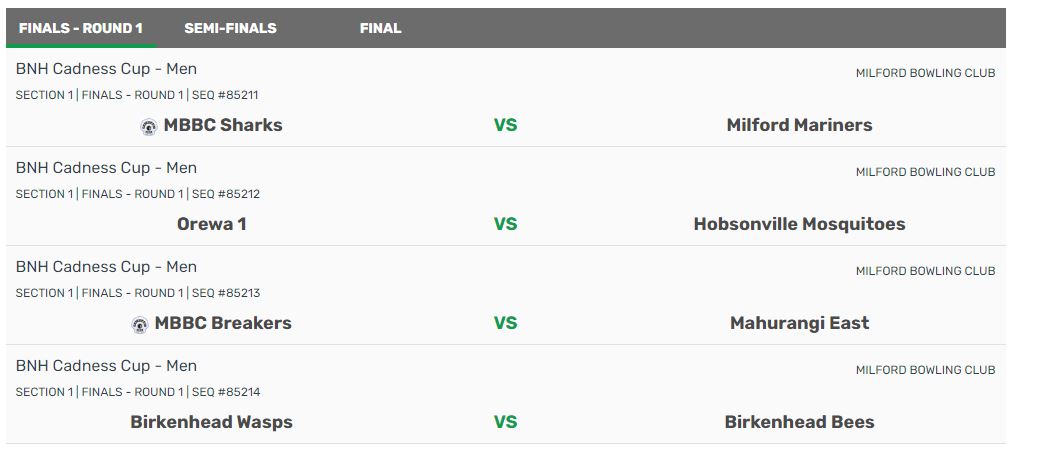Open the Mahurangi East team link
Screen dimensions: 1039x462
coord(799,323)
